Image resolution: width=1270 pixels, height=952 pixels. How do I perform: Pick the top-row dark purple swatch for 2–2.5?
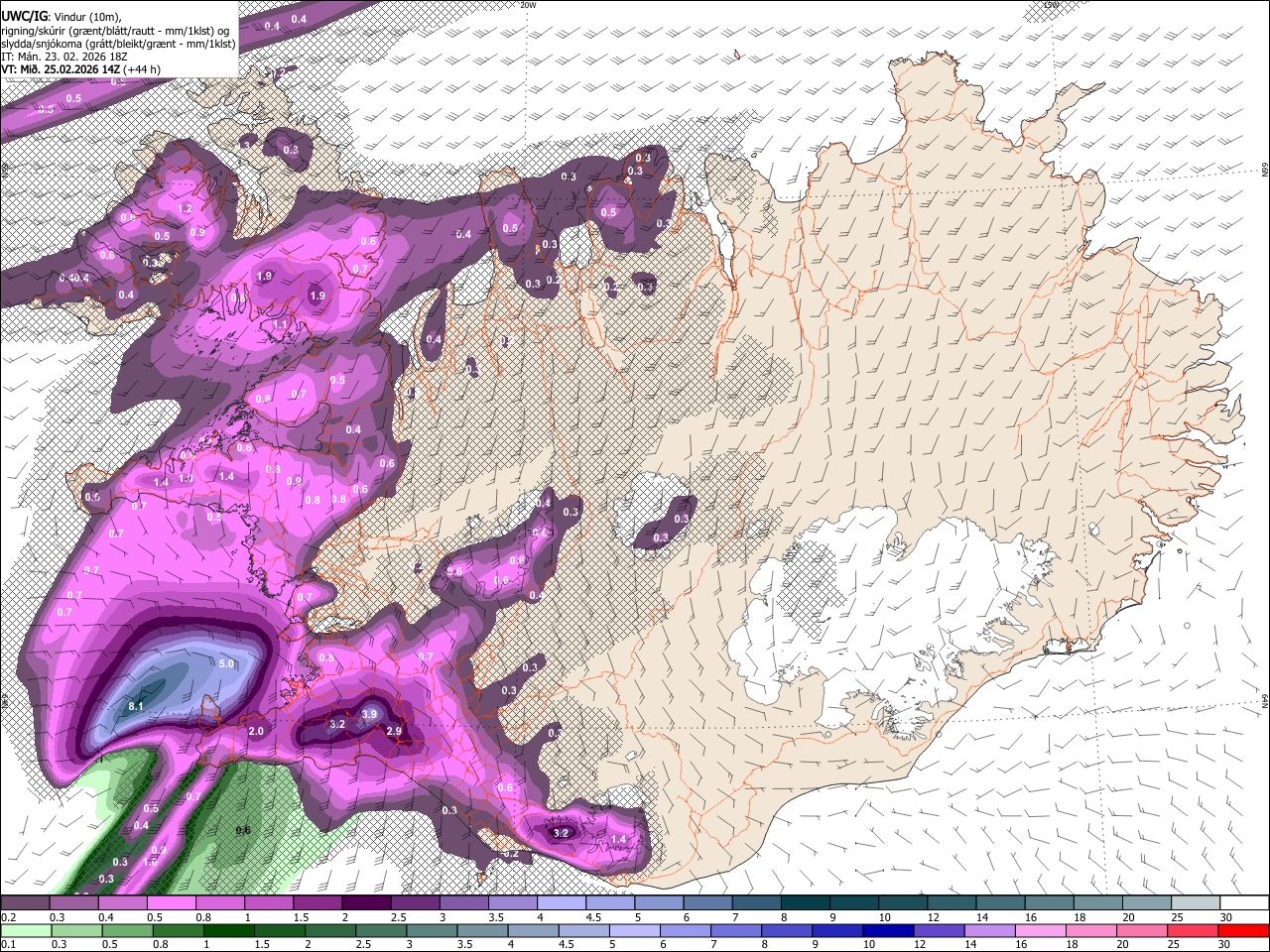coord(365,902)
